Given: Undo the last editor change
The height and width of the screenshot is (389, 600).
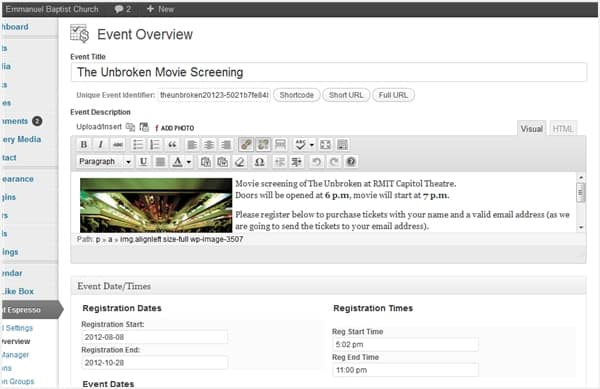Looking at the screenshot, I should 316,162.
